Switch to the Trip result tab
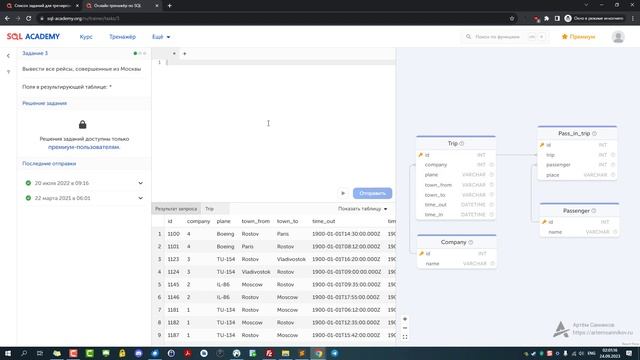 click(x=209, y=209)
